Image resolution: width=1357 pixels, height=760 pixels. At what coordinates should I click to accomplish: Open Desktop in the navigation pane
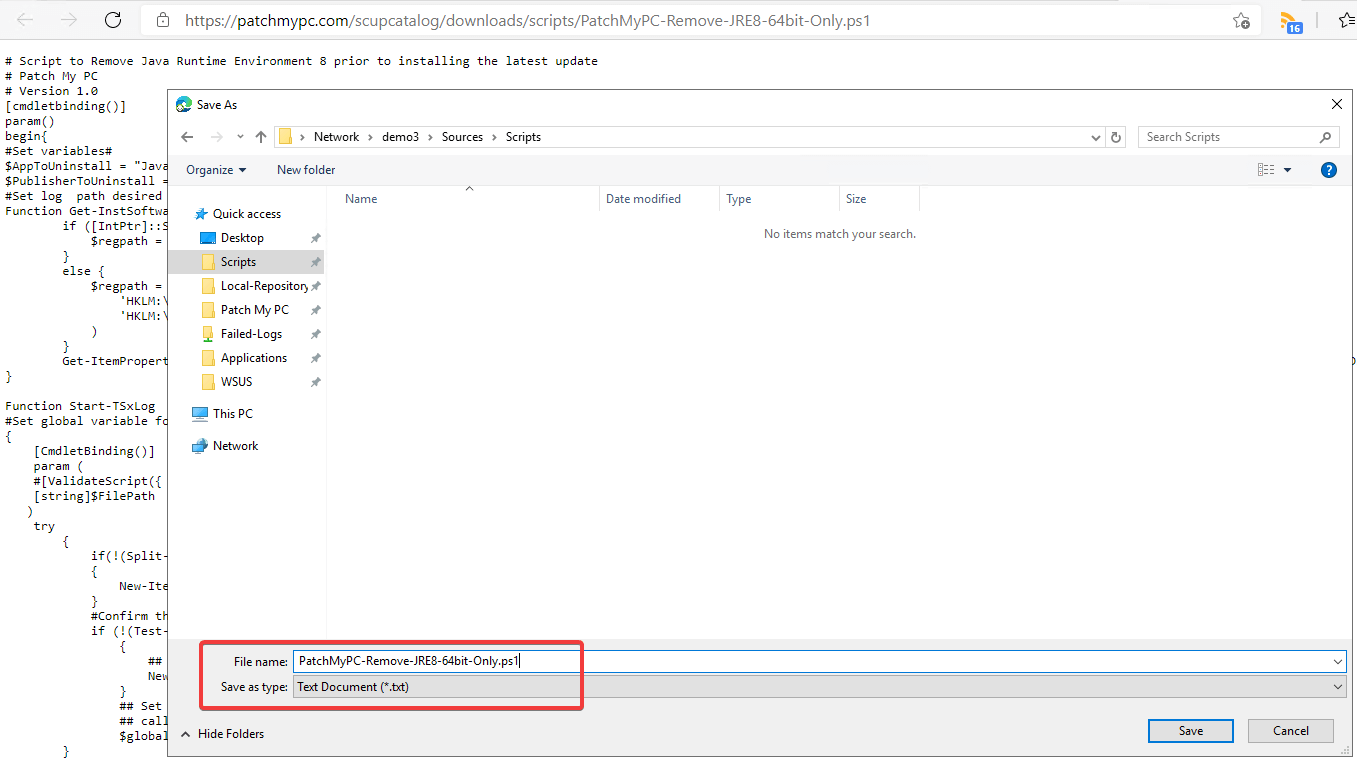pos(242,238)
